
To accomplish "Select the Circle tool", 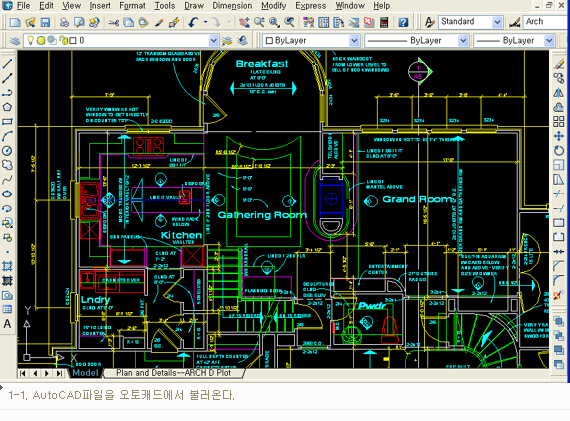I will [7, 151].
